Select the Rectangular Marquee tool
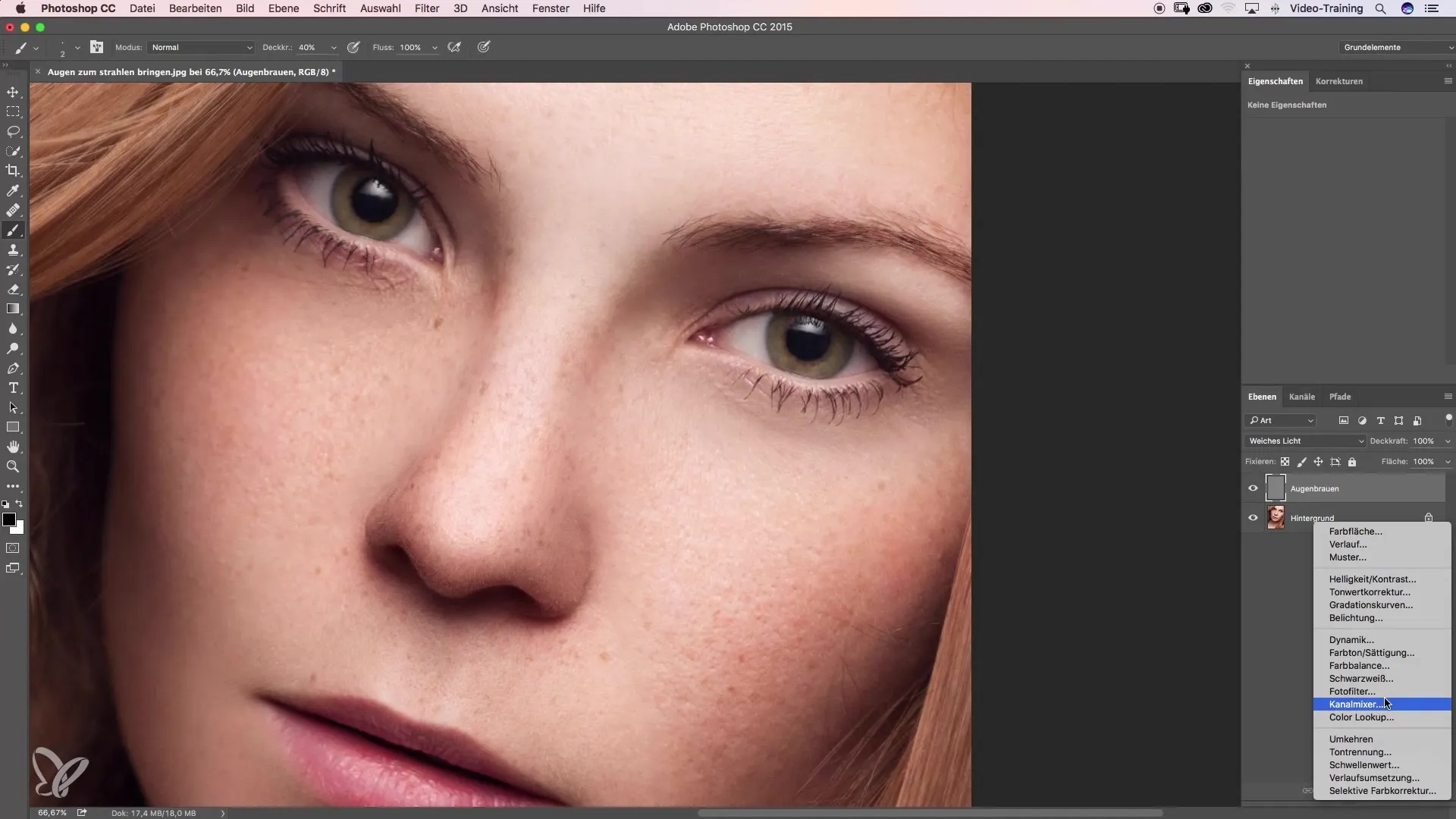This screenshot has width=1456, height=819. 13,111
